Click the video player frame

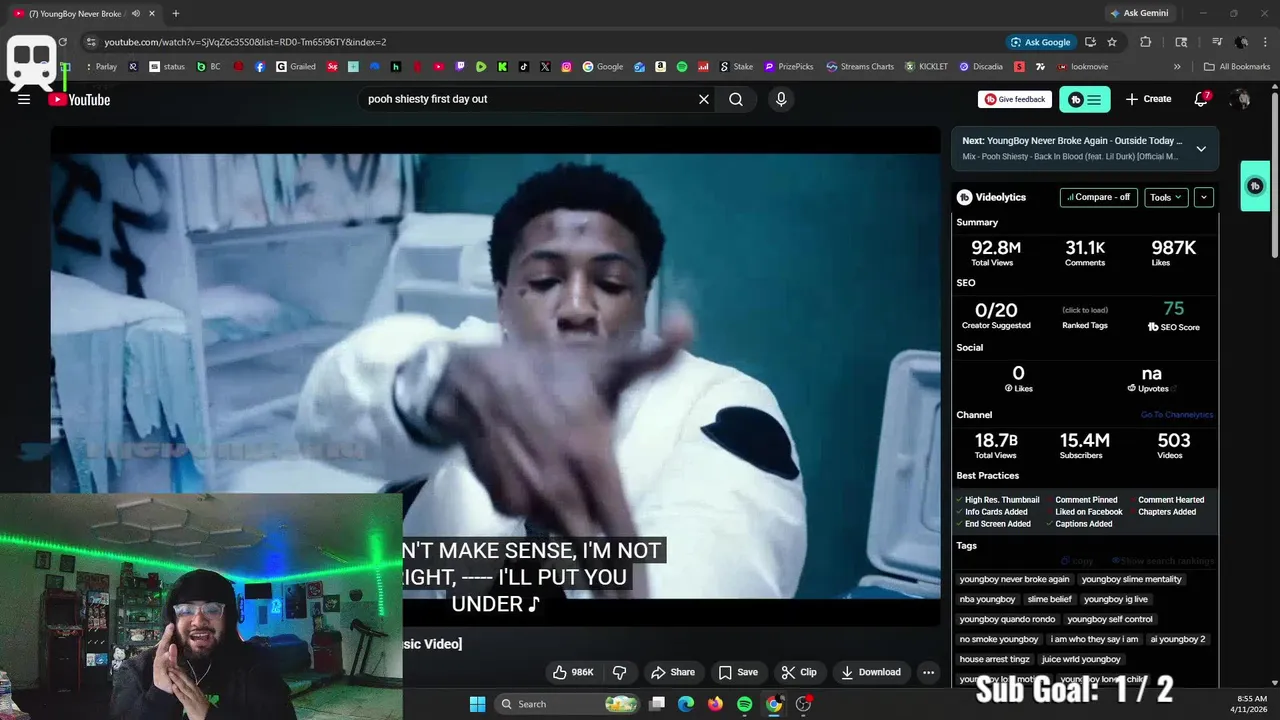(495, 375)
